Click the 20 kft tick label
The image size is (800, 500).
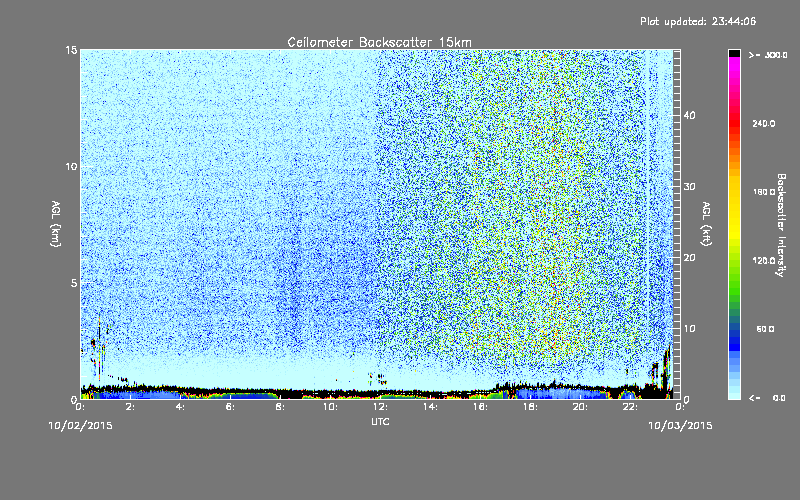point(690,258)
